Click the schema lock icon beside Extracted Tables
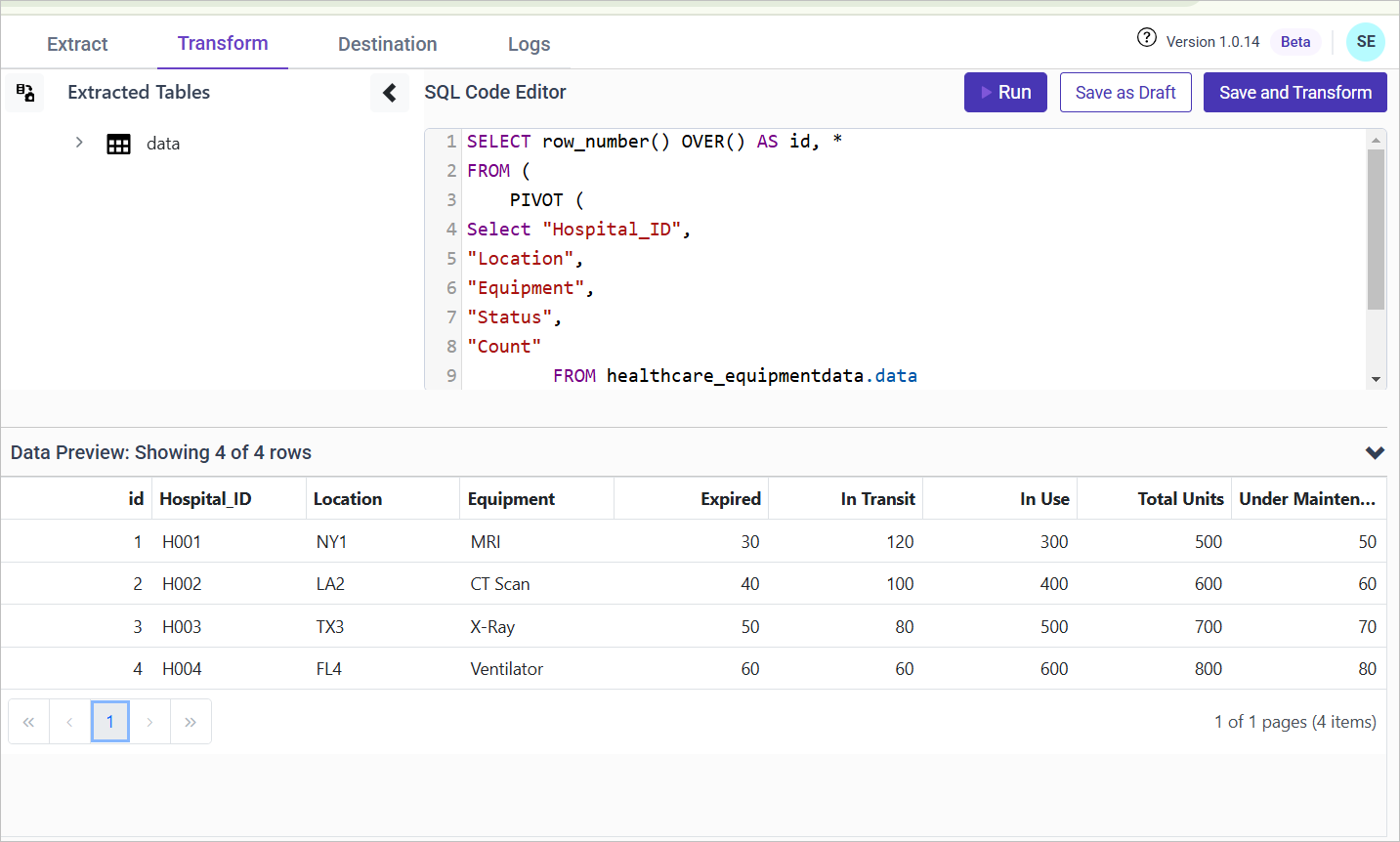1400x842 pixels. pyautogui.click(x=25, y=93)
